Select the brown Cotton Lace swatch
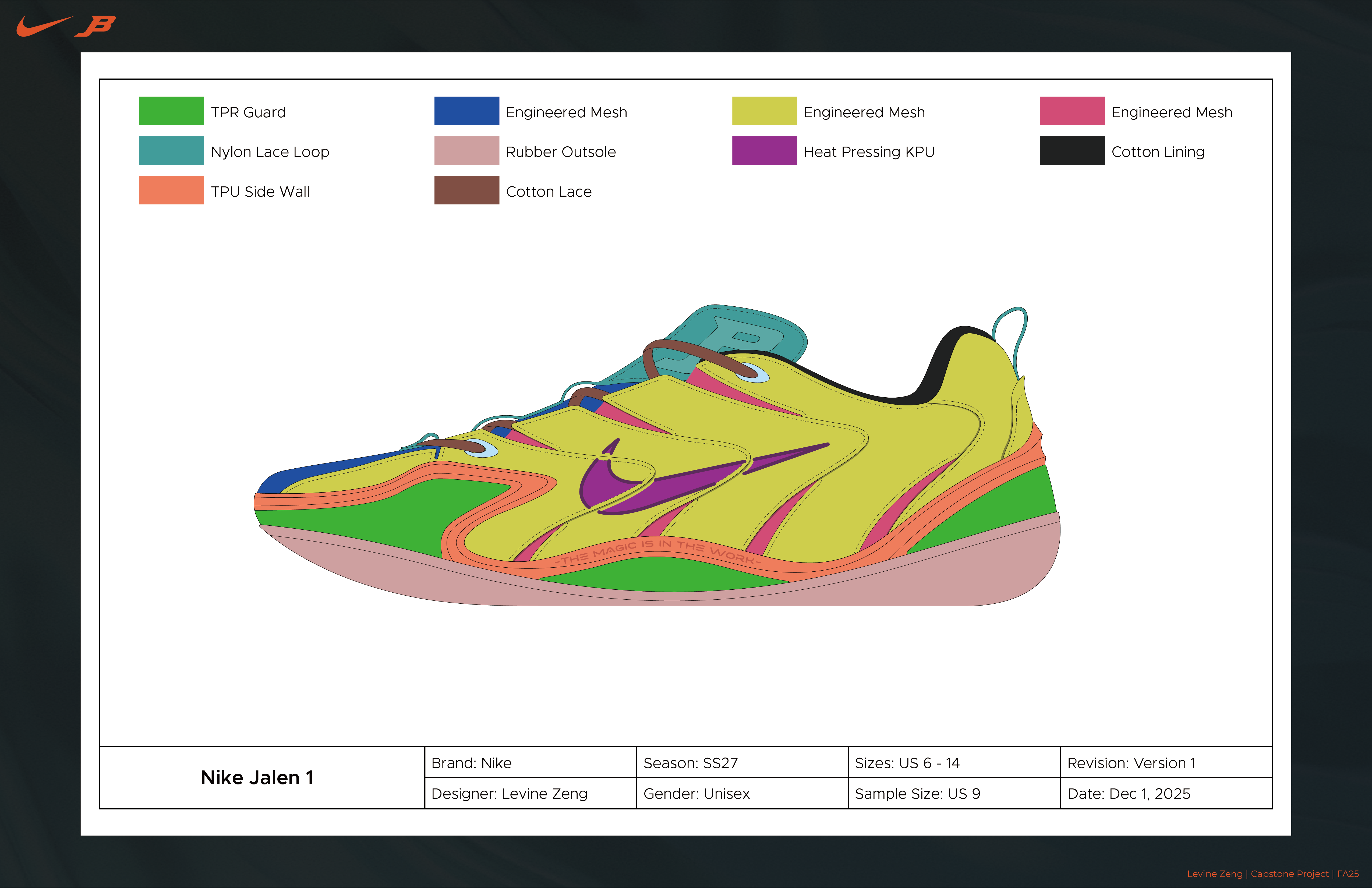The image size is (1372, 888). [466, 190]
